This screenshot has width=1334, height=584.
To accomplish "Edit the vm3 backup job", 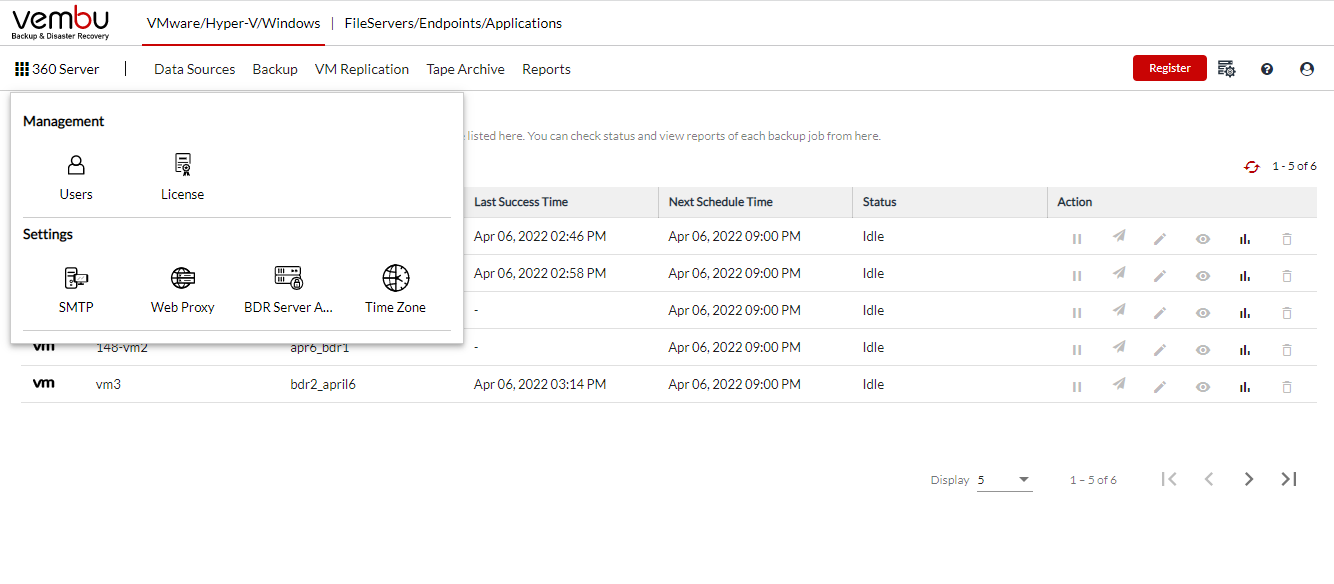I will pos(1160,386).
